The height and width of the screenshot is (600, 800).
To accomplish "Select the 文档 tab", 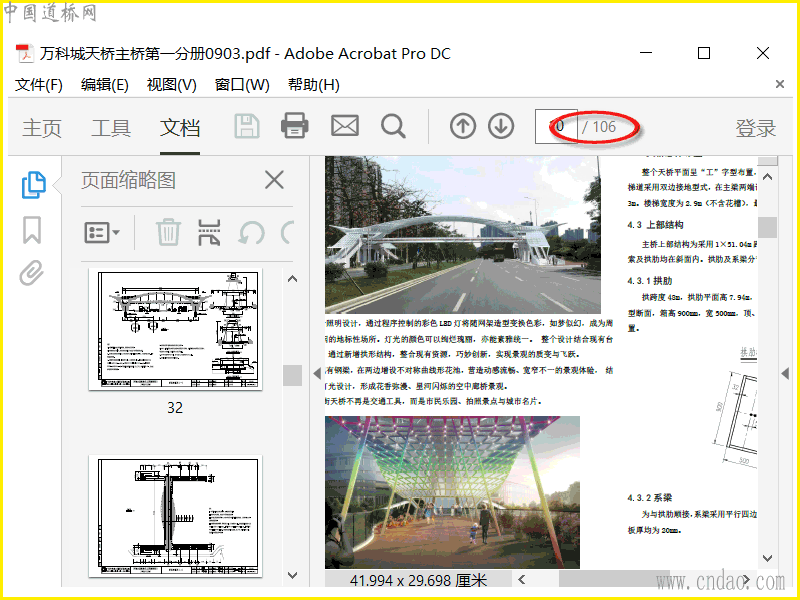I will click(180, 128).
